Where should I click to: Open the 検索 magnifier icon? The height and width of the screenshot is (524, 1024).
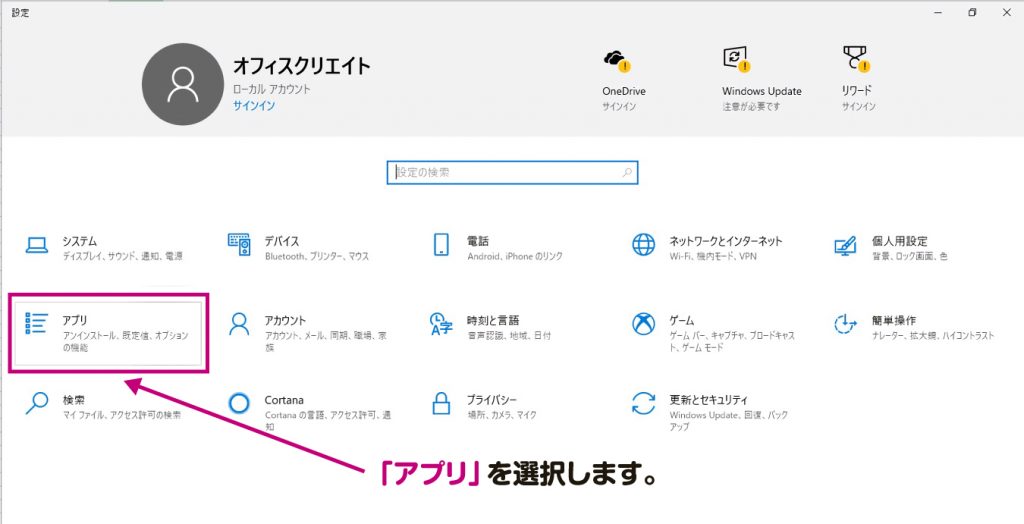(37, 403)
